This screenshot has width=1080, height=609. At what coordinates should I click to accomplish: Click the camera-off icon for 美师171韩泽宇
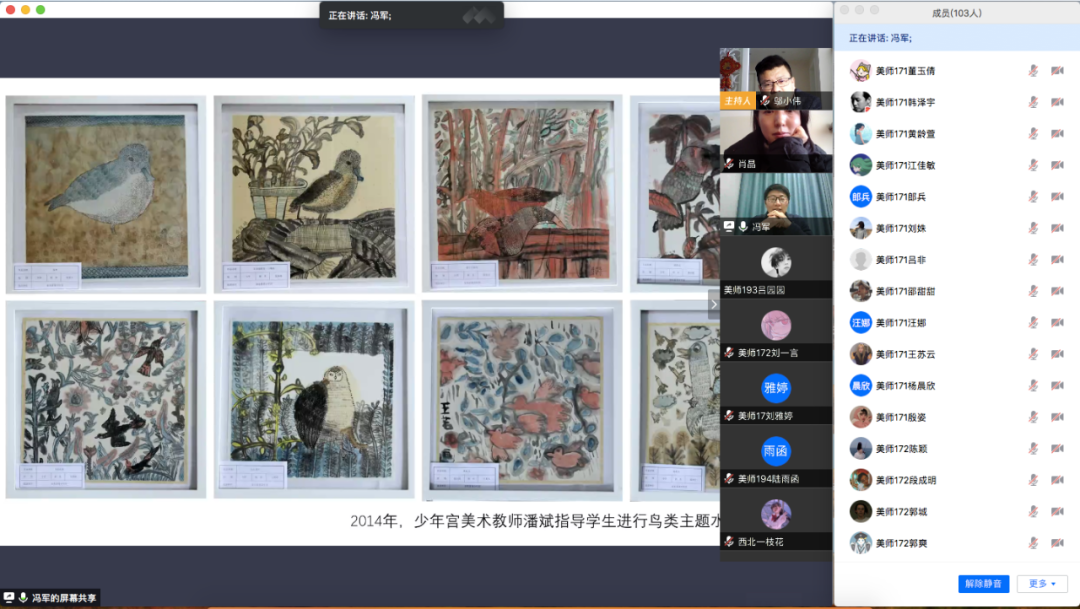coord(1057,102)
